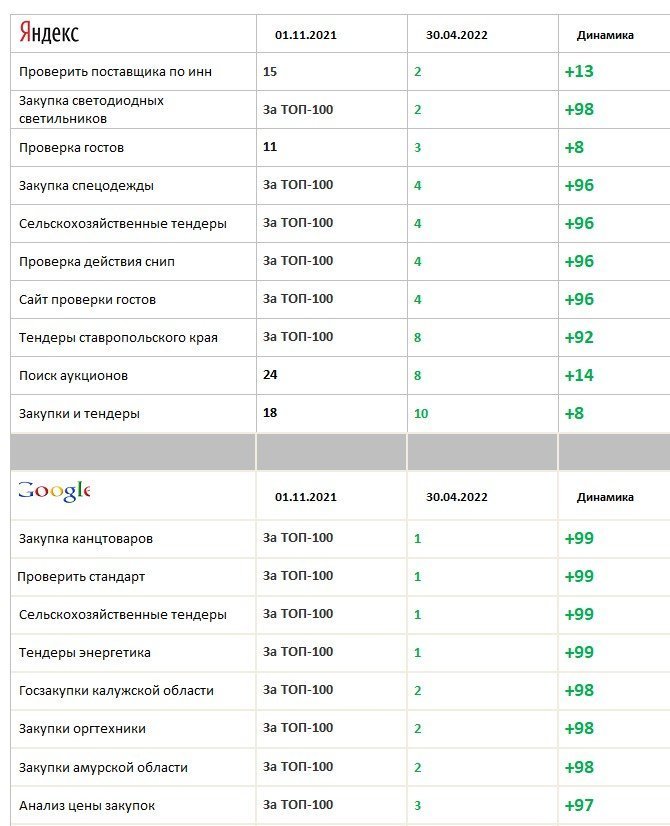Click the +97 dynamics value
Viewport: 670px width, 826px height.
click(x=578, y=805)
